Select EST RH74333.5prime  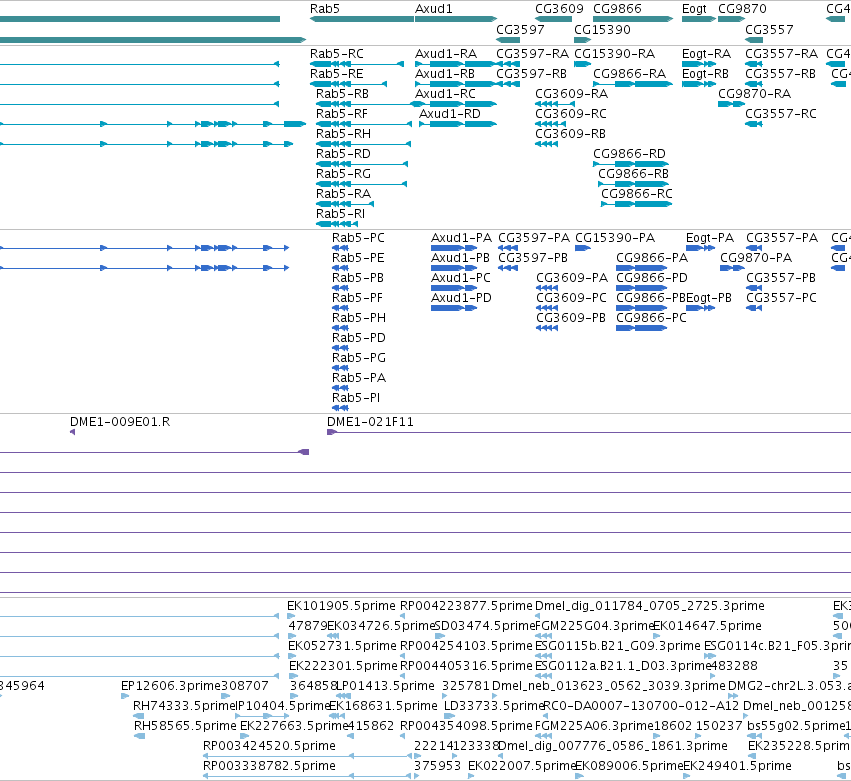click(x=184, y=706)
